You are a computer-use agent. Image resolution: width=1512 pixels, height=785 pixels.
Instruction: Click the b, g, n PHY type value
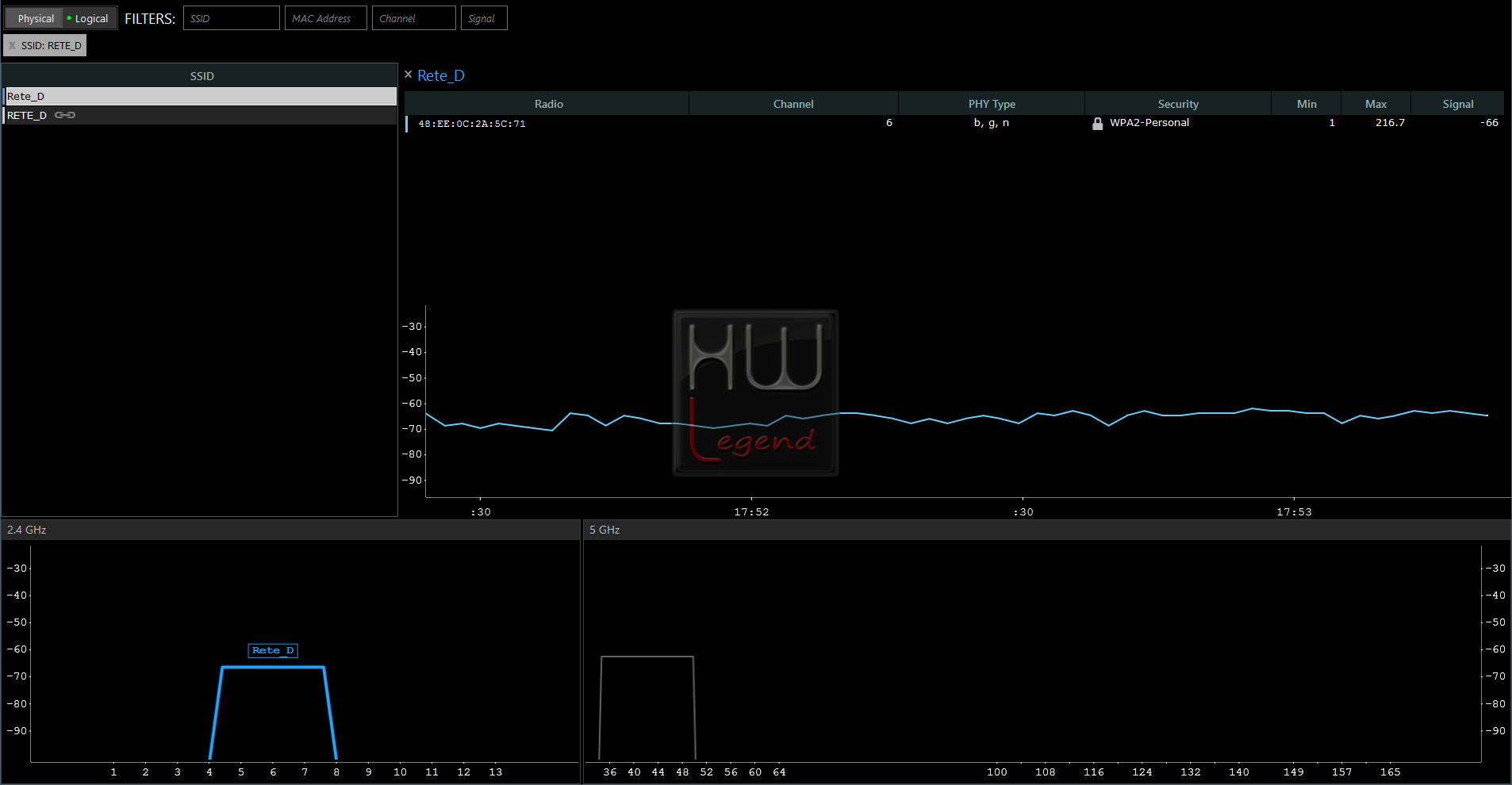point(992,123)
